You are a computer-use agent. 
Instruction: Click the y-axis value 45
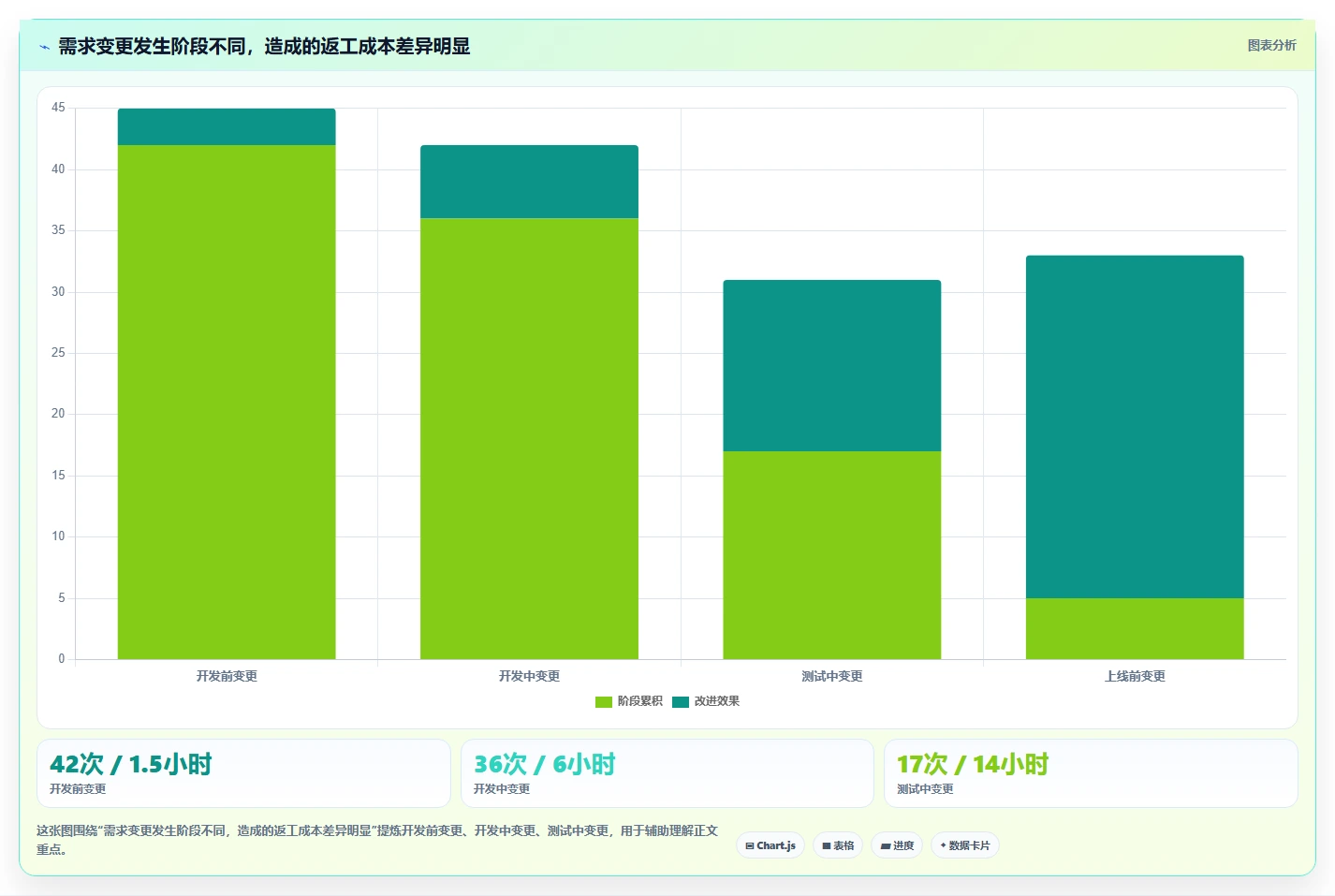[x=58, y=108]
